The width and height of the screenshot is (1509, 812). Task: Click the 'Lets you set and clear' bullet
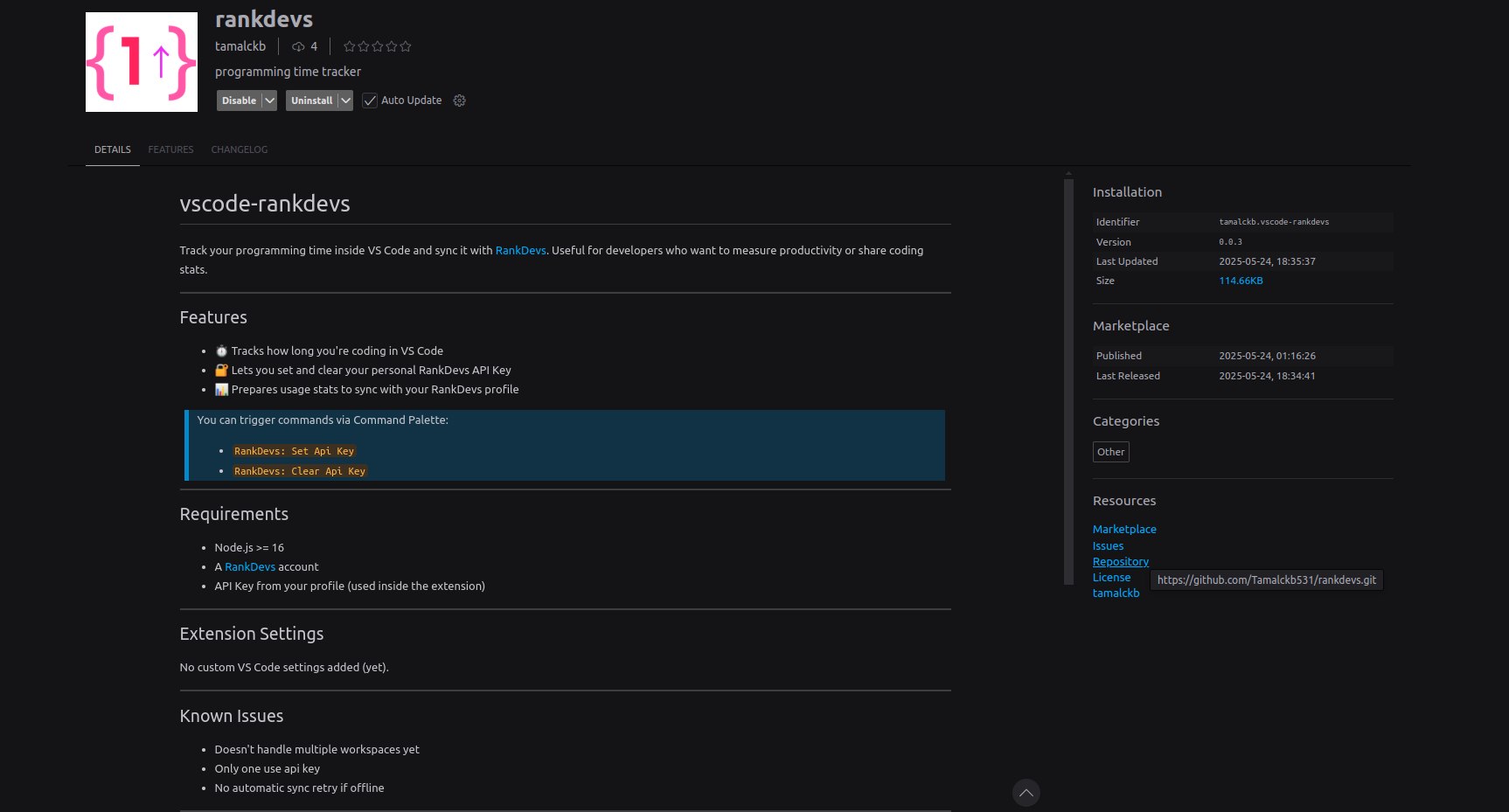(x=363, y=370)
